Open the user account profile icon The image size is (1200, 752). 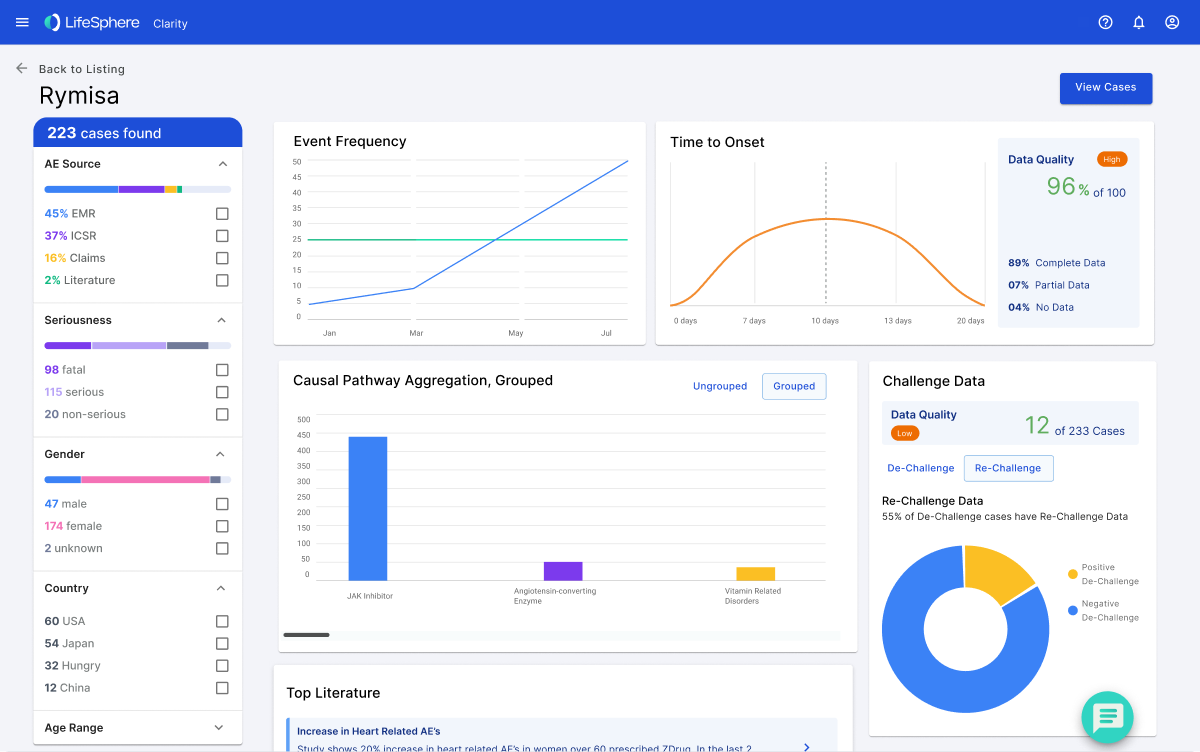pos(1172,22)
